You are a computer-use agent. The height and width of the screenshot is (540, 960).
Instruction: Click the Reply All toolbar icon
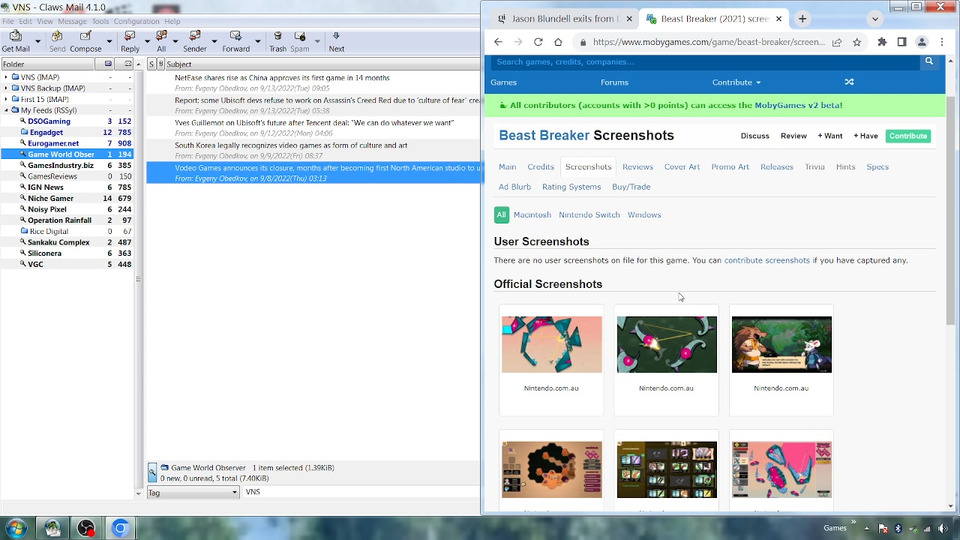click(161, 41)
